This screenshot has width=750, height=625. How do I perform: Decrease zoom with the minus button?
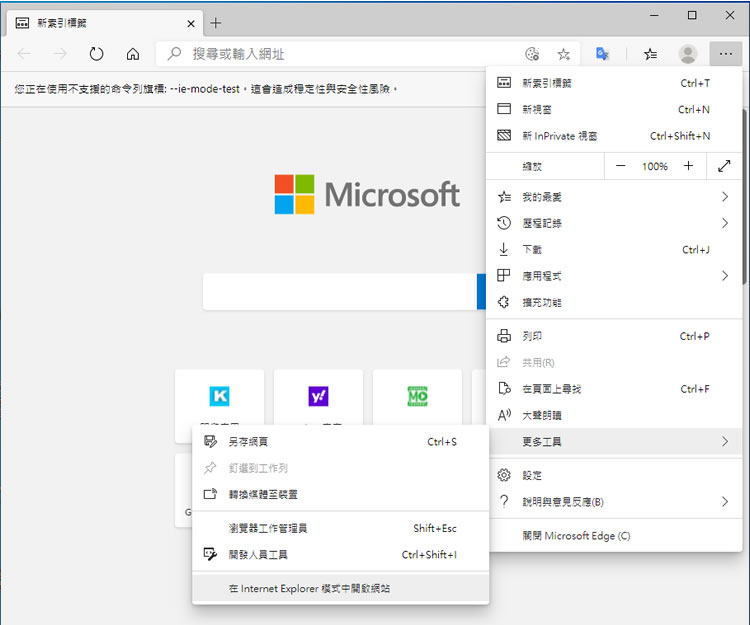(x=620, y=166)
